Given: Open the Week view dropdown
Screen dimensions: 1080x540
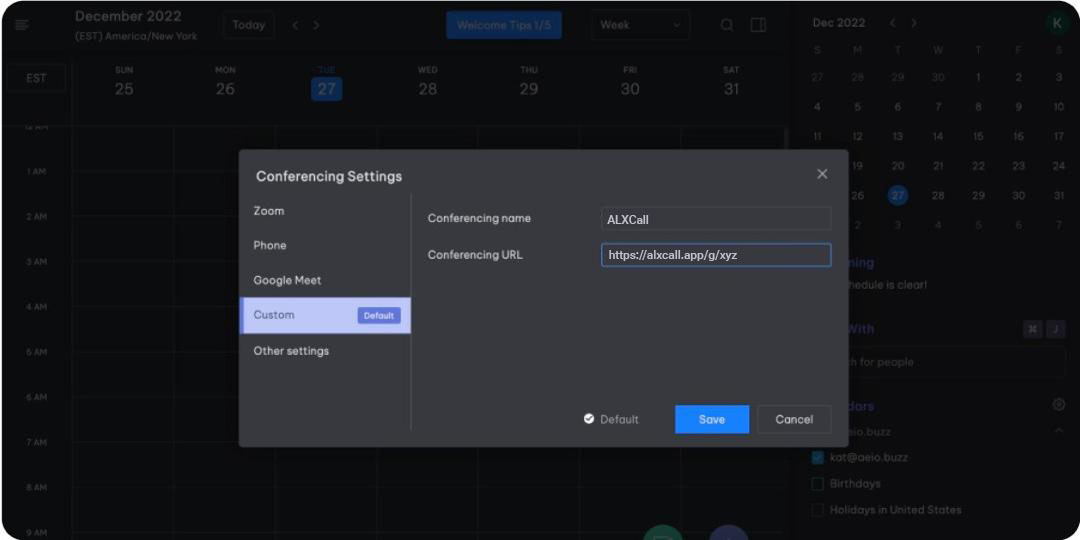Looking at the screenshot, I should [641, 25].
